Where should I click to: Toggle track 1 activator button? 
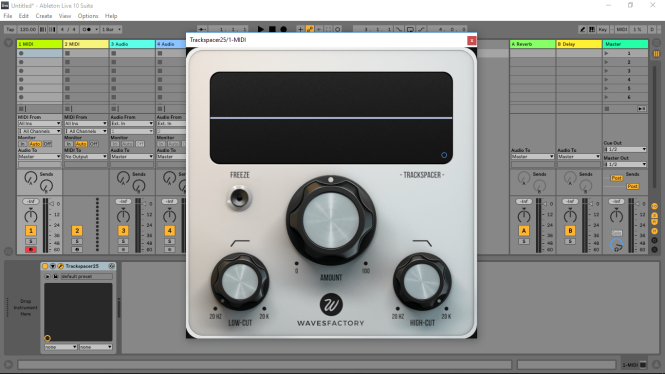[x=31, y=231]
